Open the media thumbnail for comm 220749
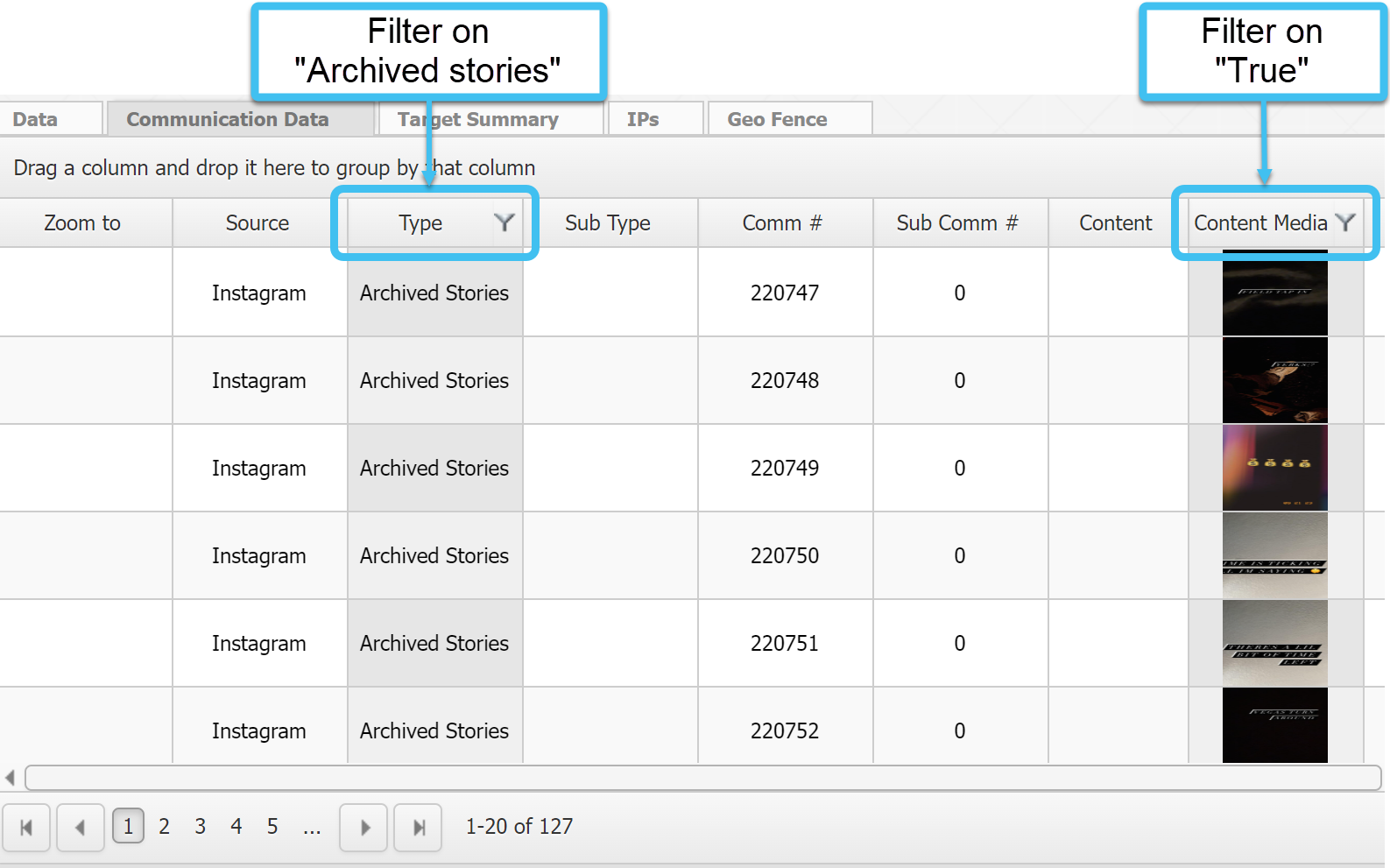 click(x=1274, y=469)
